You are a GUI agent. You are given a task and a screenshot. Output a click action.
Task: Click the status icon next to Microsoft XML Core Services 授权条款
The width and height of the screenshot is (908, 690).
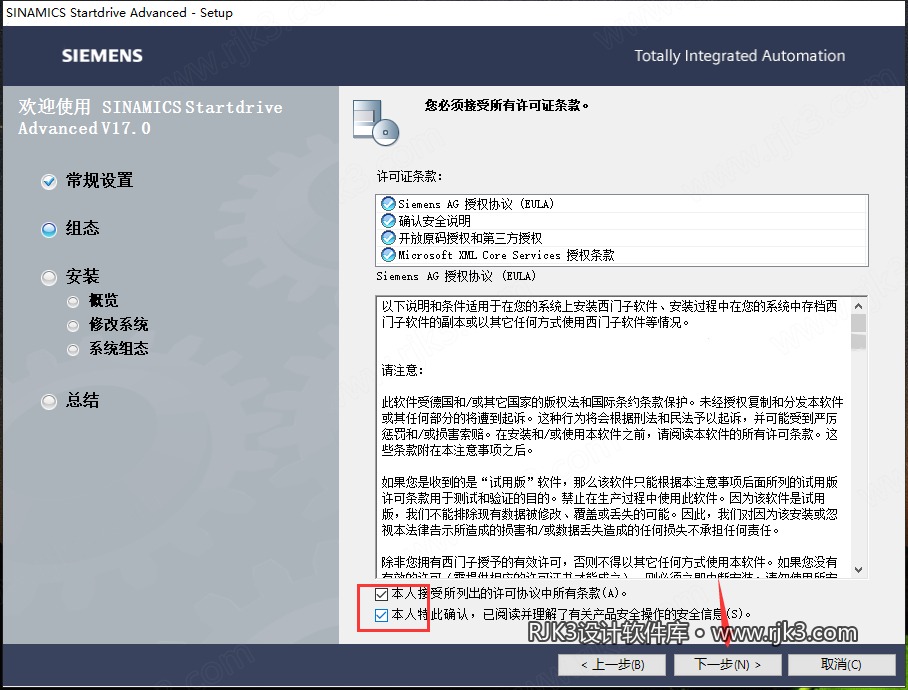388,255
